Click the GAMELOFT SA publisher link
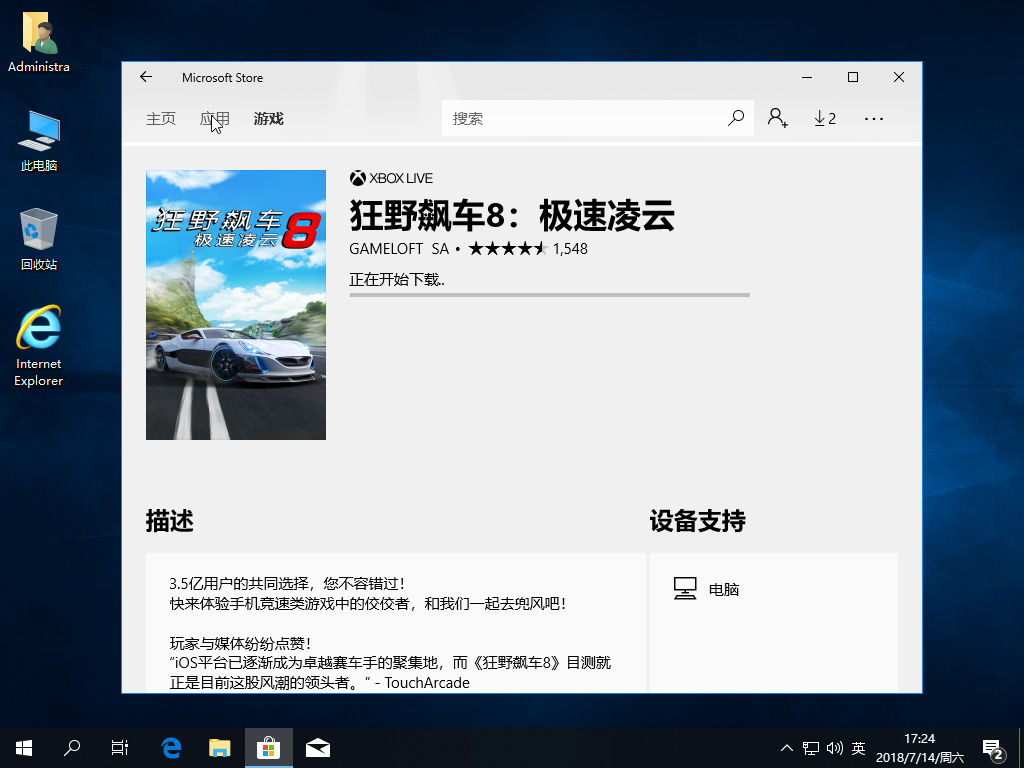Viewport: 1024px width, 768px height. pyautogui.click(x=399, y=249)
